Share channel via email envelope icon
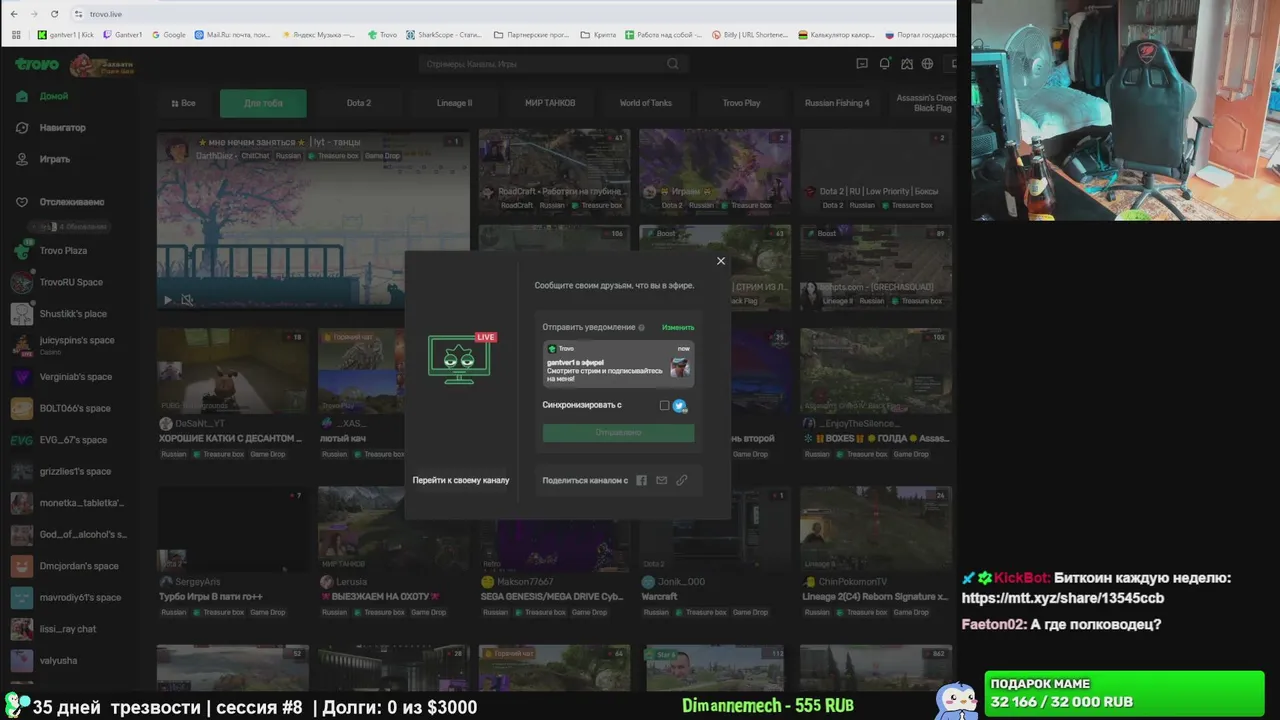 661,480
